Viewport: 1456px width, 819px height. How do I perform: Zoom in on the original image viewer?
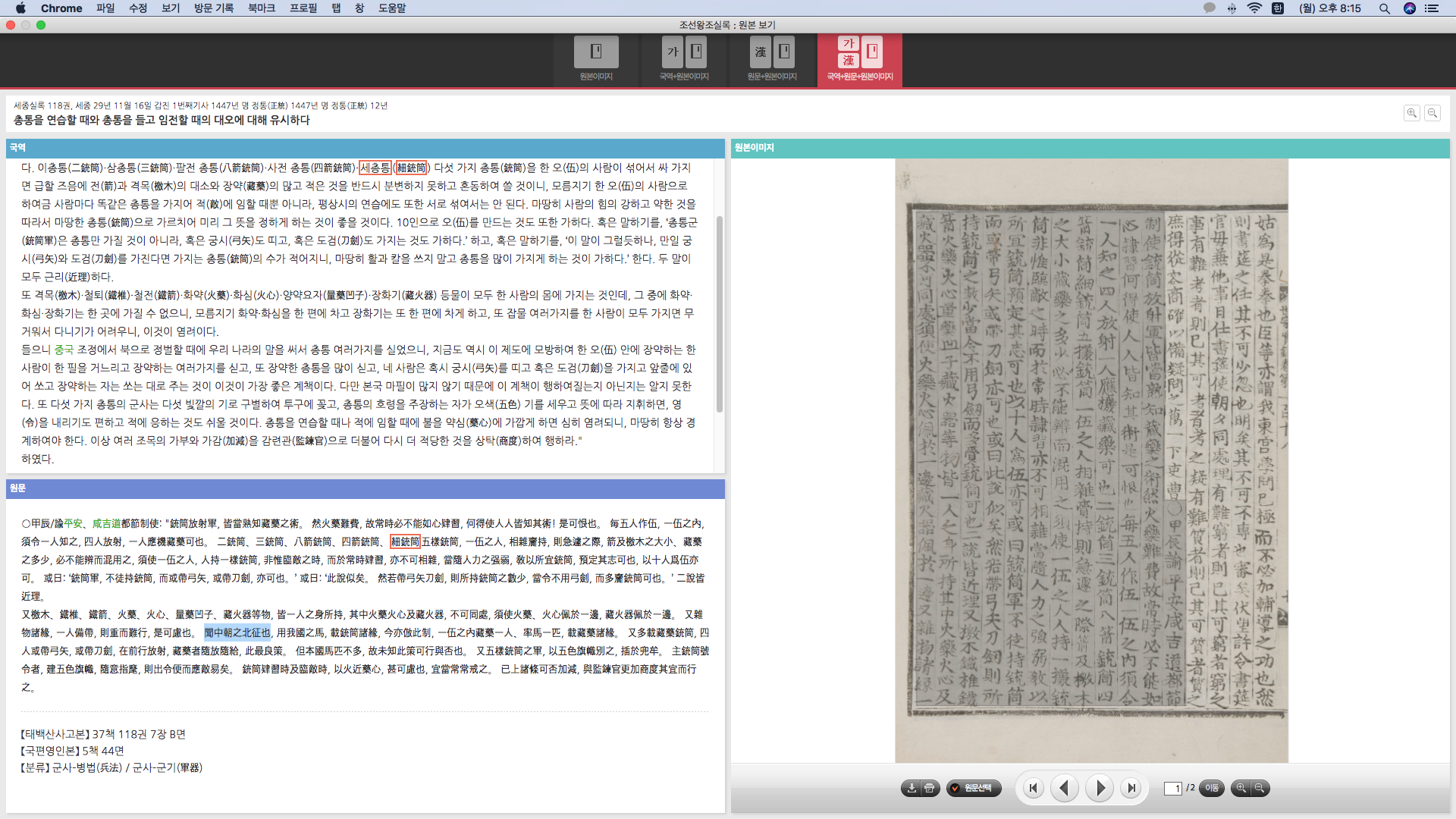coord(1241,788)
